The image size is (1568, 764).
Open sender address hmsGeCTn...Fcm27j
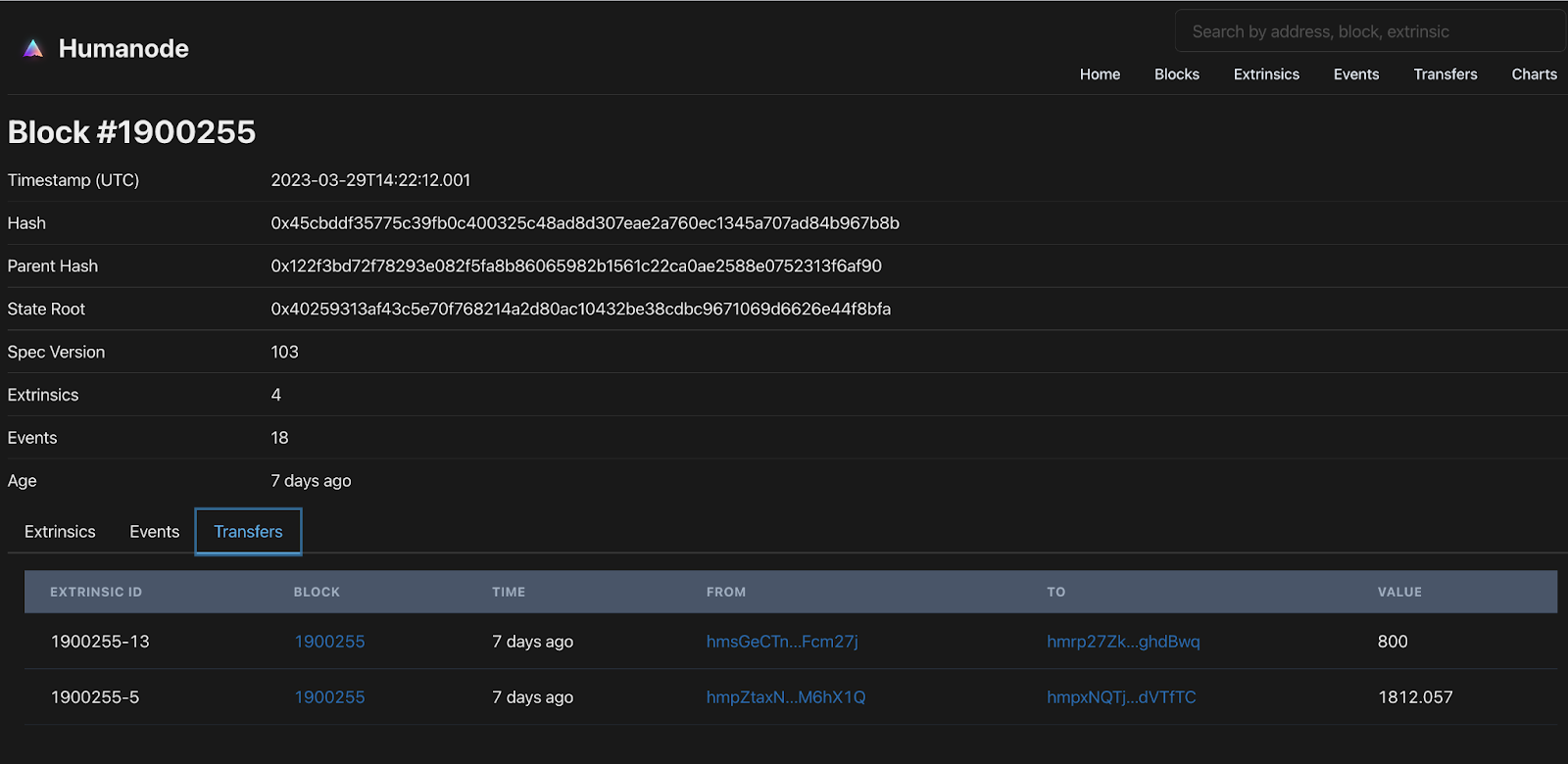782,642
